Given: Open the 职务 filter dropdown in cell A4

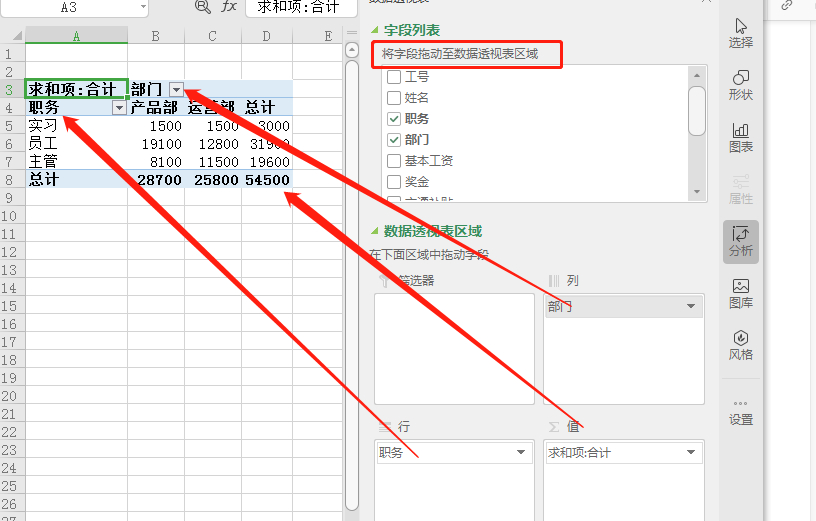Looking at the screenshot, I should [119, 108].
